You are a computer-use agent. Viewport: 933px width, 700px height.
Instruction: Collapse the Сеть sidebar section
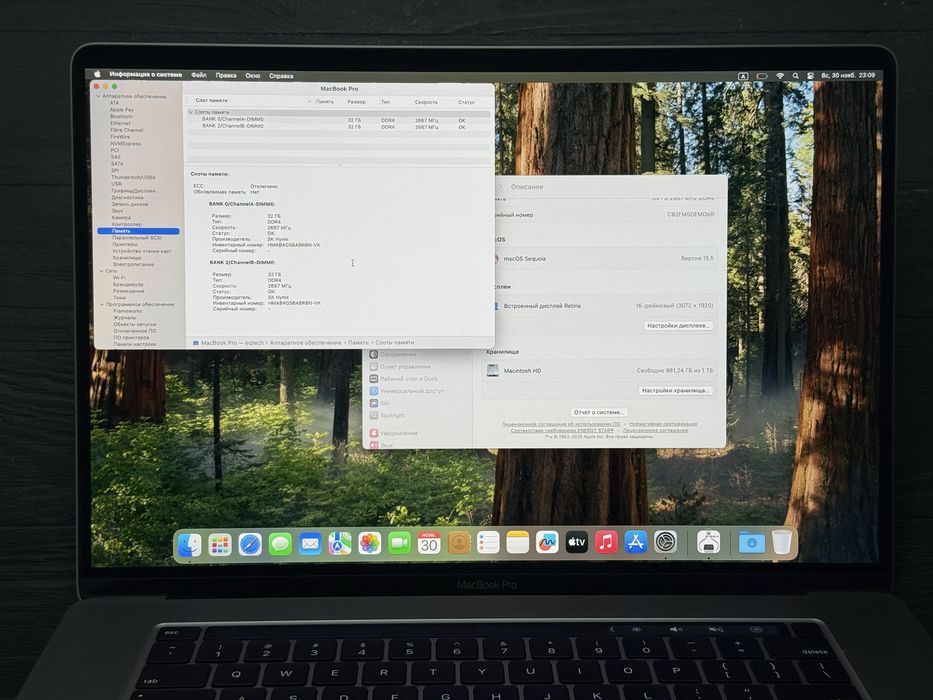tap(102, 271)
